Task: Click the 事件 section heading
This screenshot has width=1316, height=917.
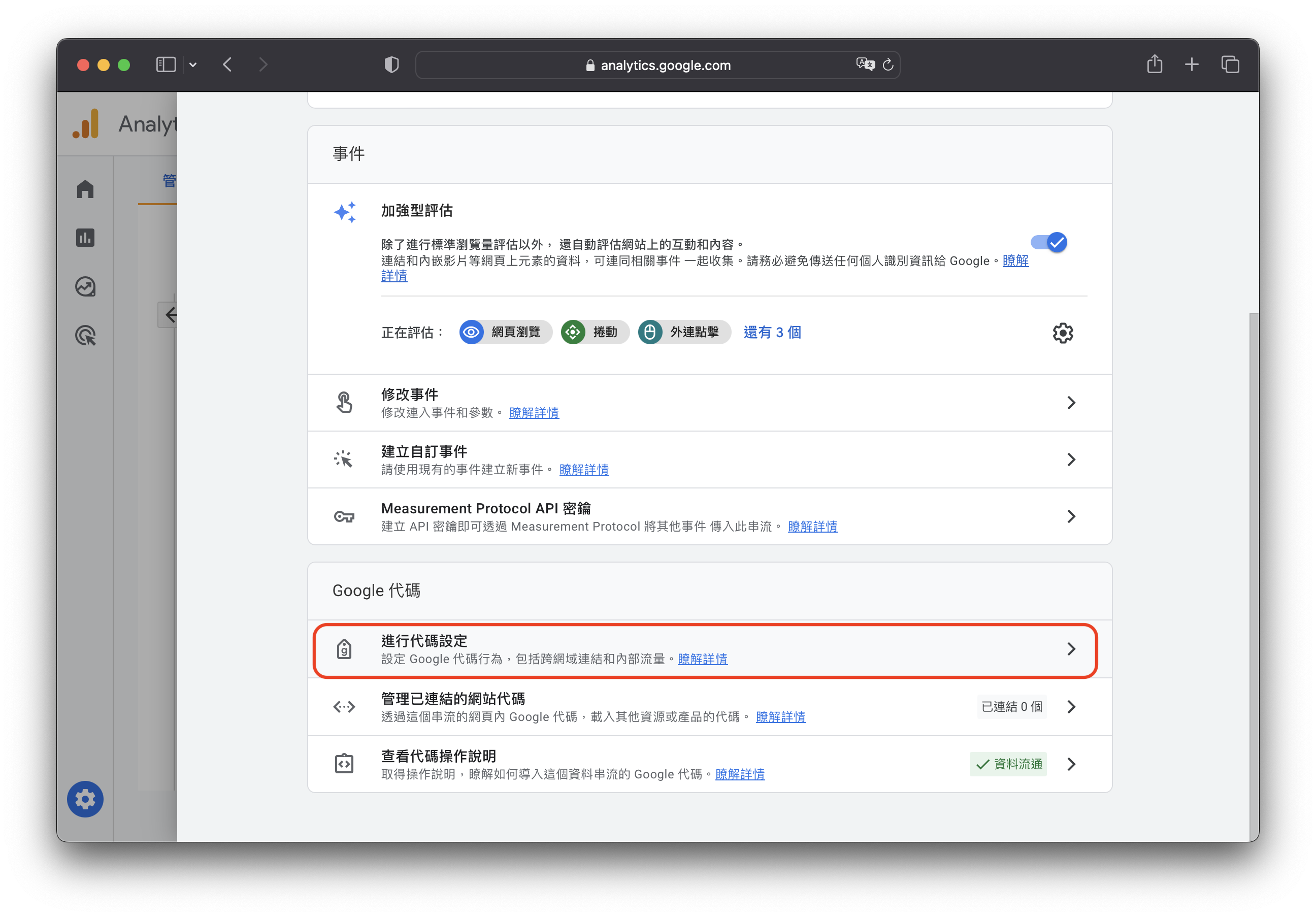Action: click(348, 154)
